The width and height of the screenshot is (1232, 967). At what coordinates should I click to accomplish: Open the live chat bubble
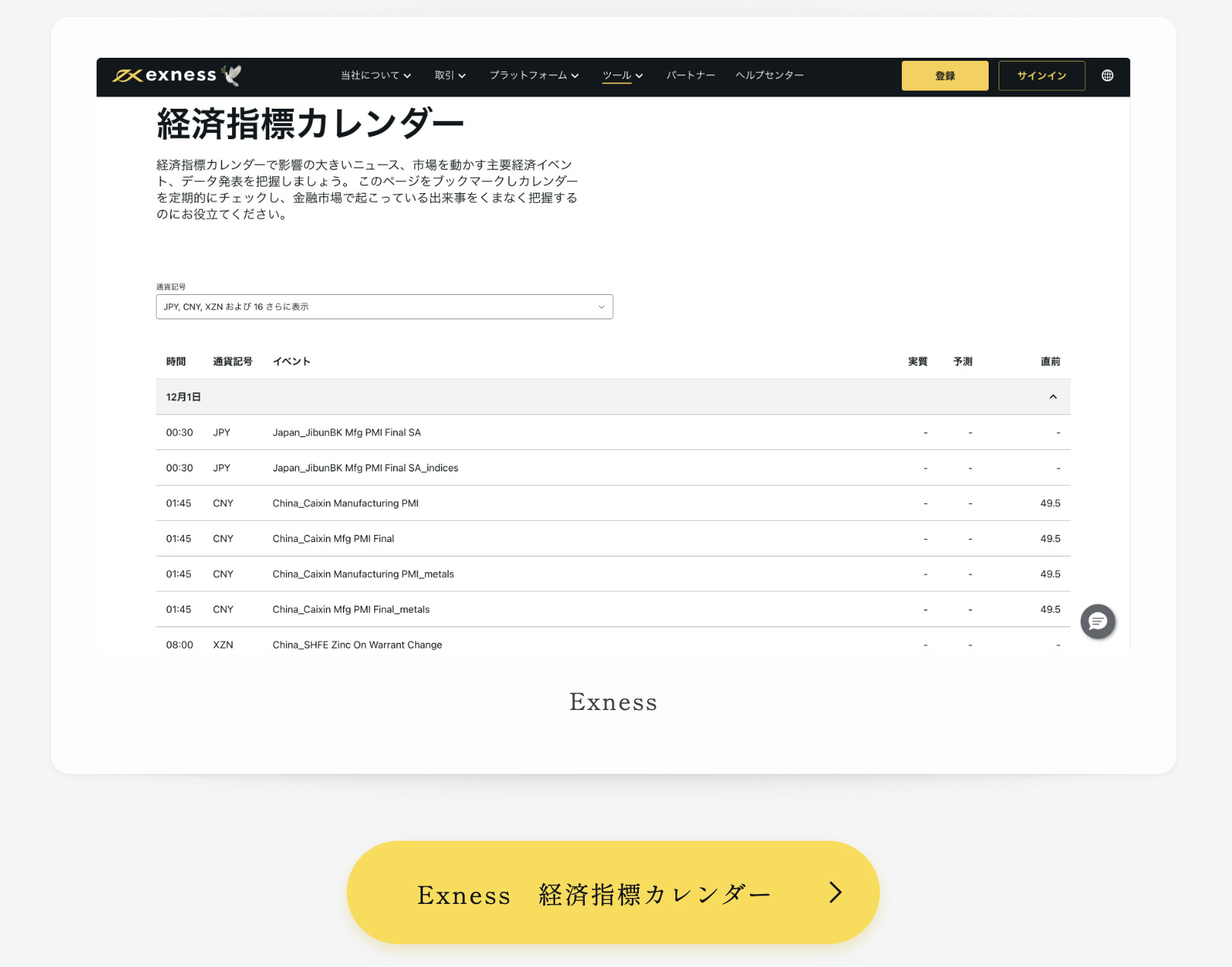tap(1097, 622)
